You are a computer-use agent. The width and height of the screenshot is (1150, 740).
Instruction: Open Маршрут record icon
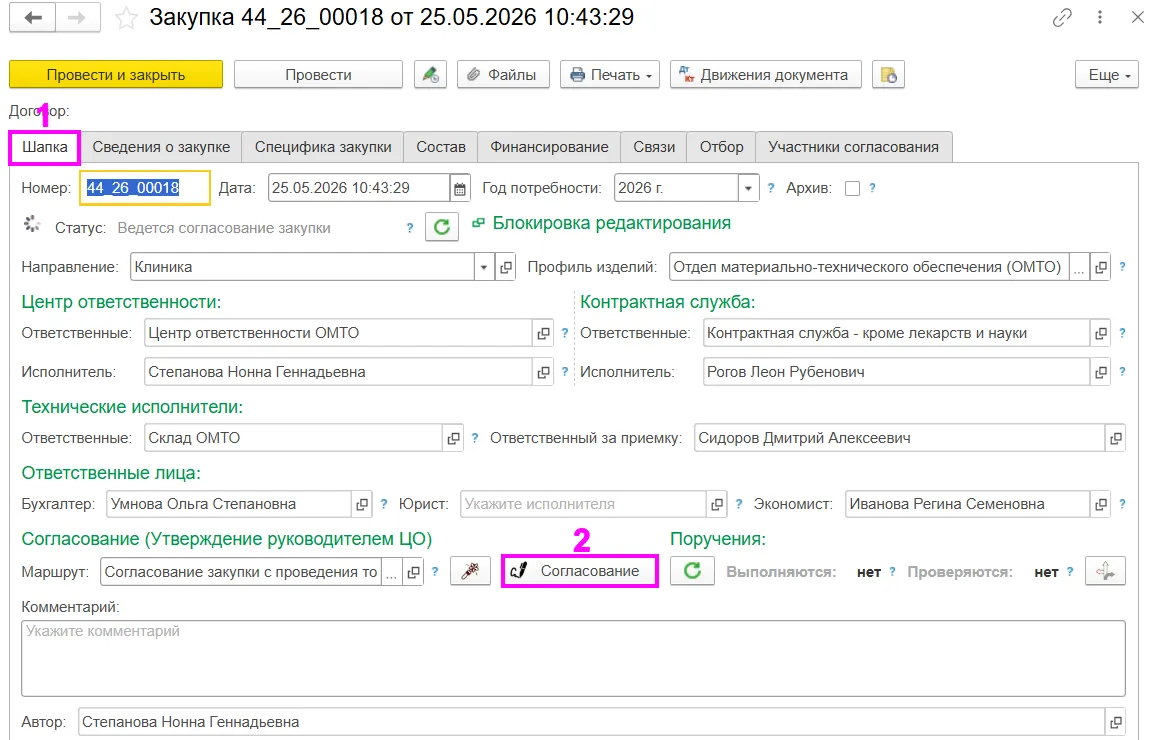[413, 572]
